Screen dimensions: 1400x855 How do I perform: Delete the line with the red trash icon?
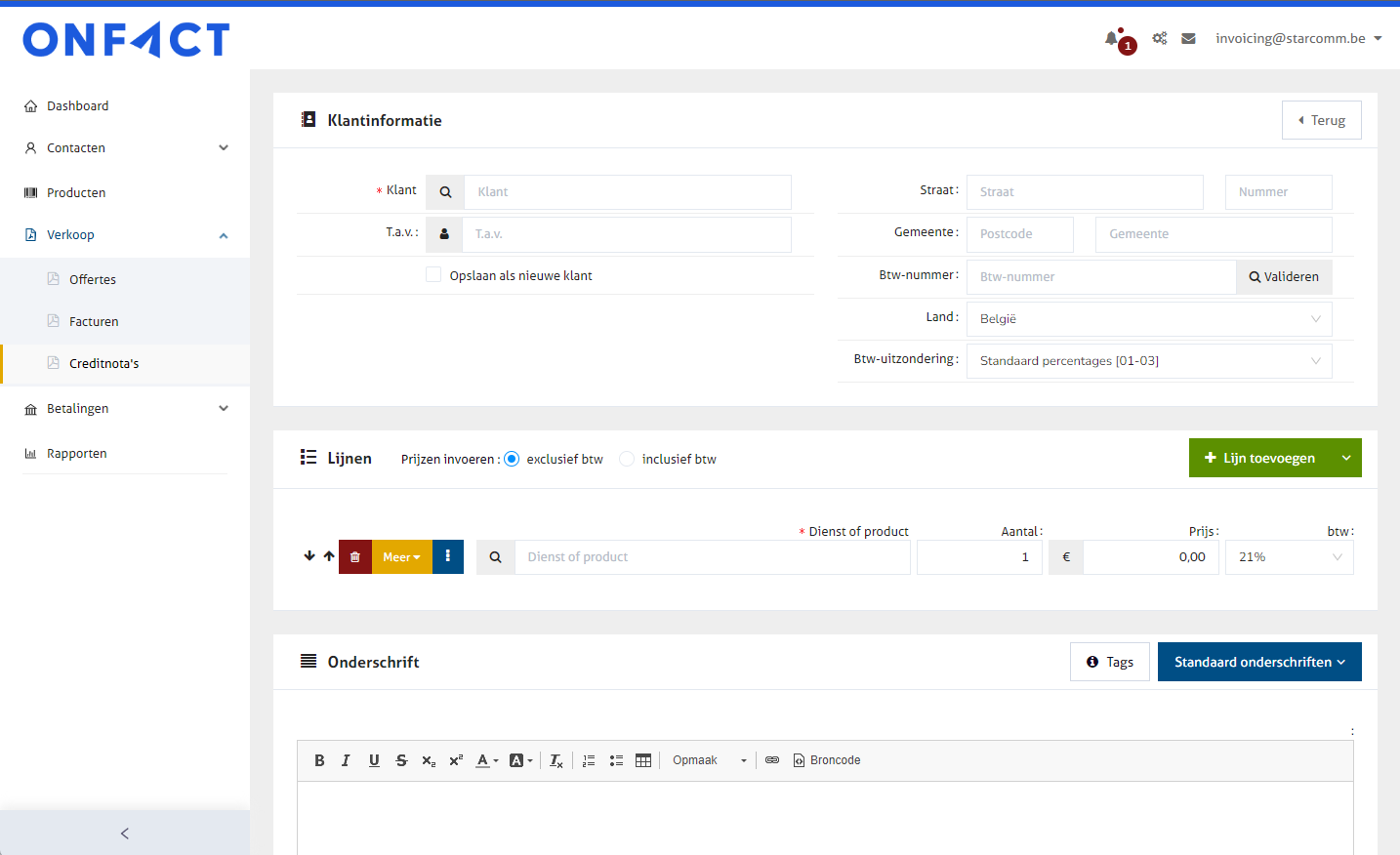point(355,557)
